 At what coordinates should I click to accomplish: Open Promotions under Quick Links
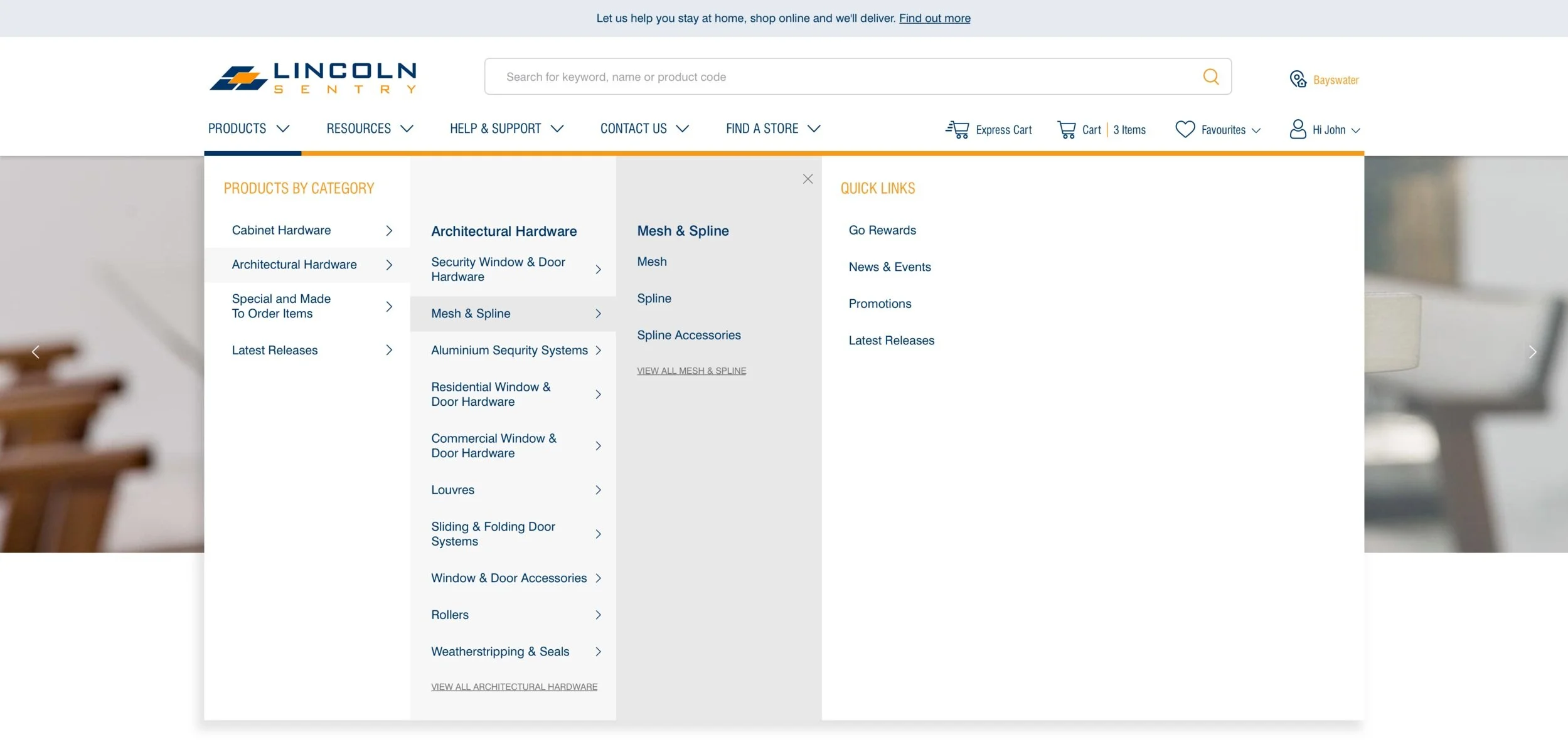point(880,304)
